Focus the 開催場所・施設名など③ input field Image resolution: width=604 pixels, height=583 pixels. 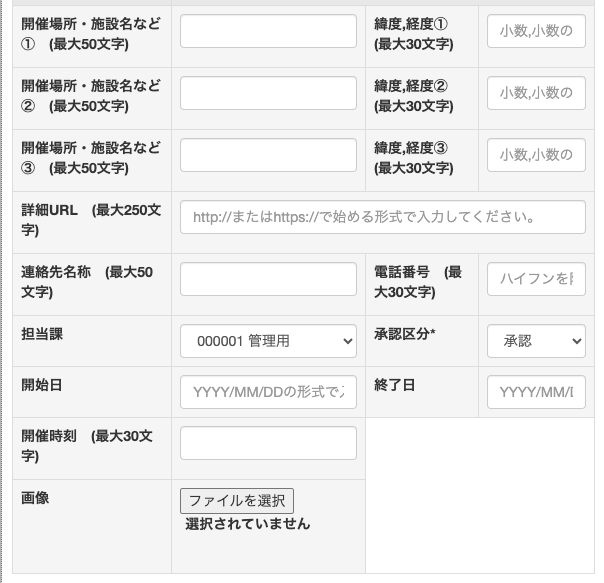268,155
